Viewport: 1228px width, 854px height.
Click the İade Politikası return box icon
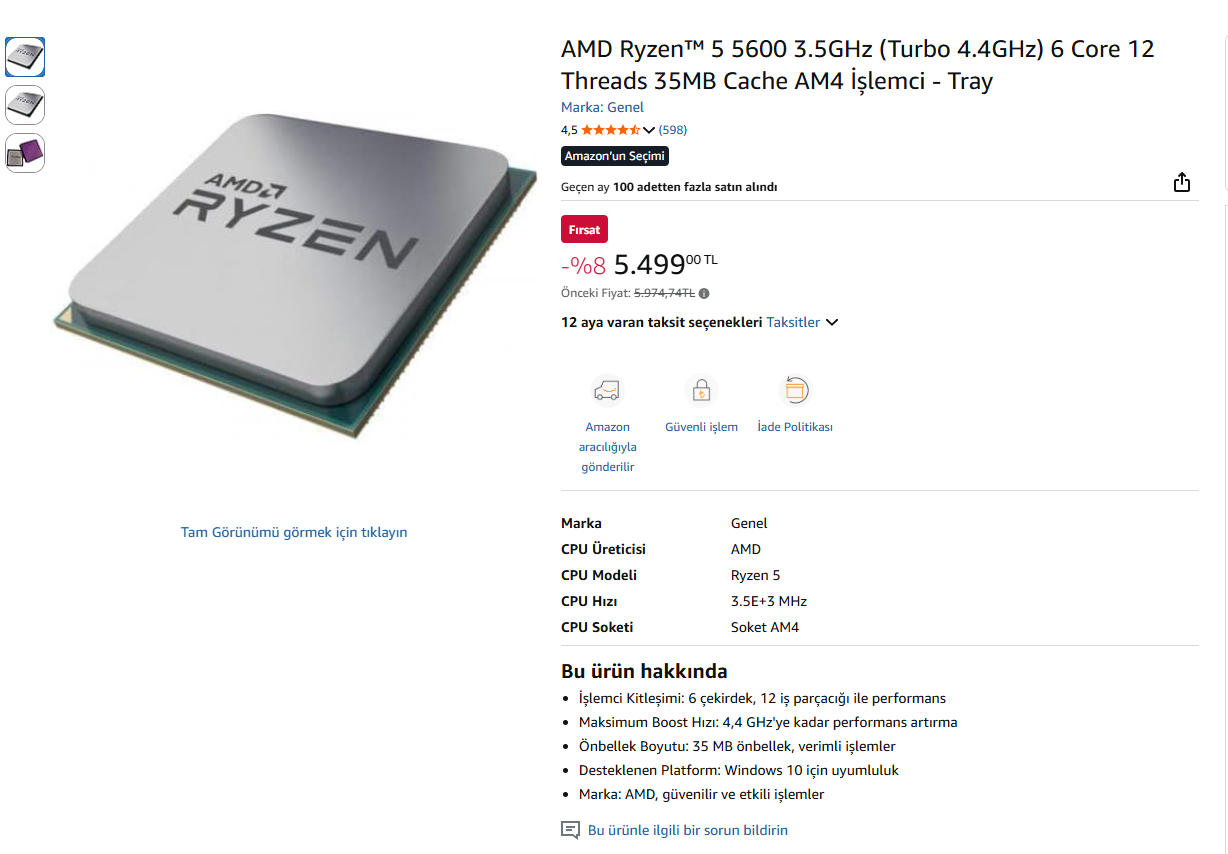pyautogui.click(x=795, y=389)
